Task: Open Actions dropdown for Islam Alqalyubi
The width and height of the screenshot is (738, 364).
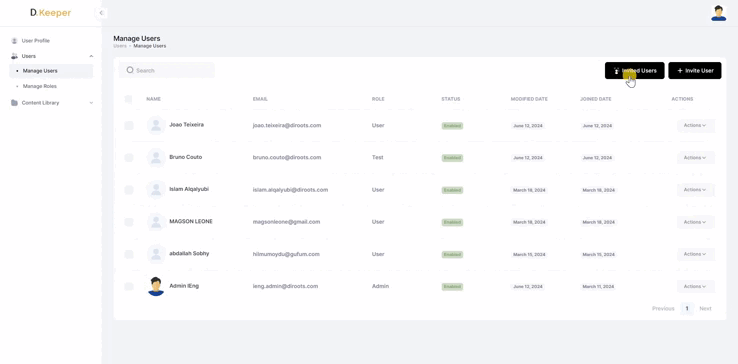Action: tap(696, 190)
